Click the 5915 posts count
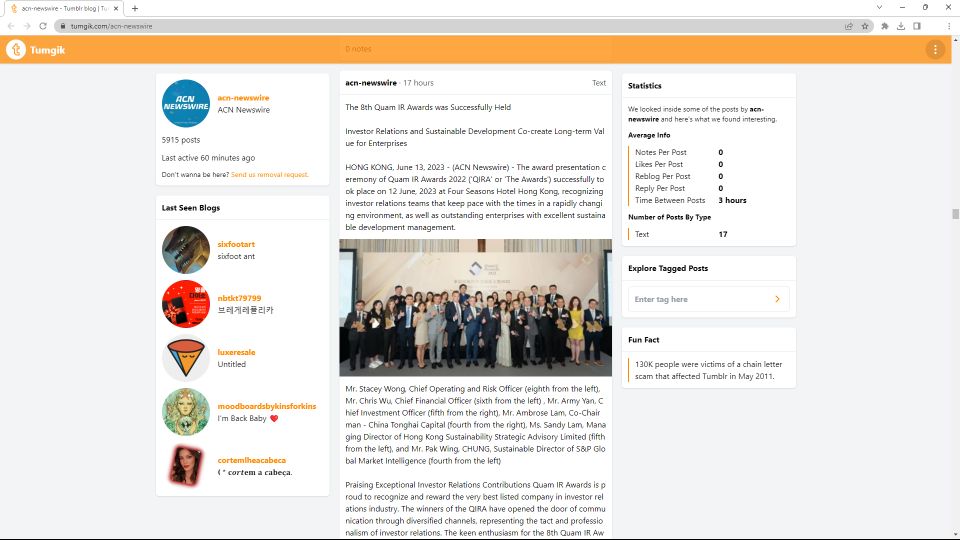Image resolution: width=960 pixels, height=540 pixels. pos(181,140)
